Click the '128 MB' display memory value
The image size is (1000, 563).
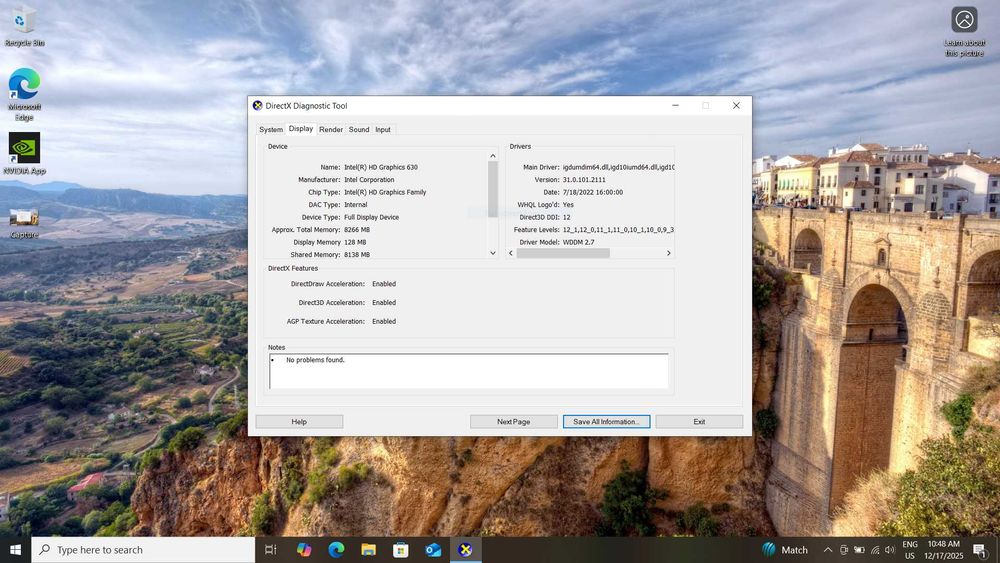coord(355,242)
